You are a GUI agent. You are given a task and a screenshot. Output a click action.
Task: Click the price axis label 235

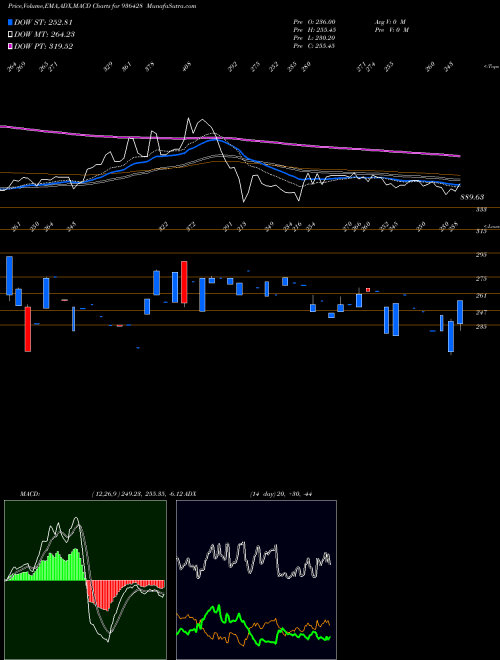pos(481,327)
